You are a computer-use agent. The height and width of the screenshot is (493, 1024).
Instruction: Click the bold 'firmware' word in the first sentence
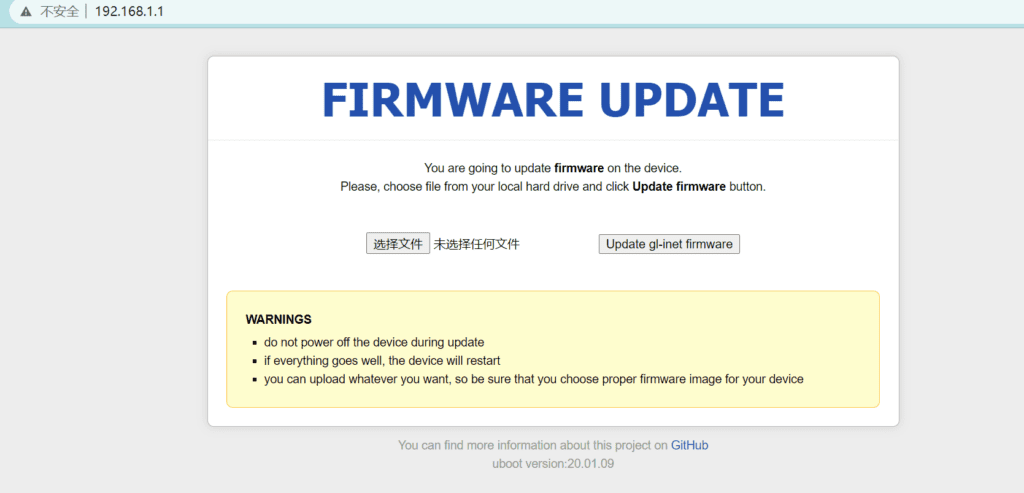[578, 168]
